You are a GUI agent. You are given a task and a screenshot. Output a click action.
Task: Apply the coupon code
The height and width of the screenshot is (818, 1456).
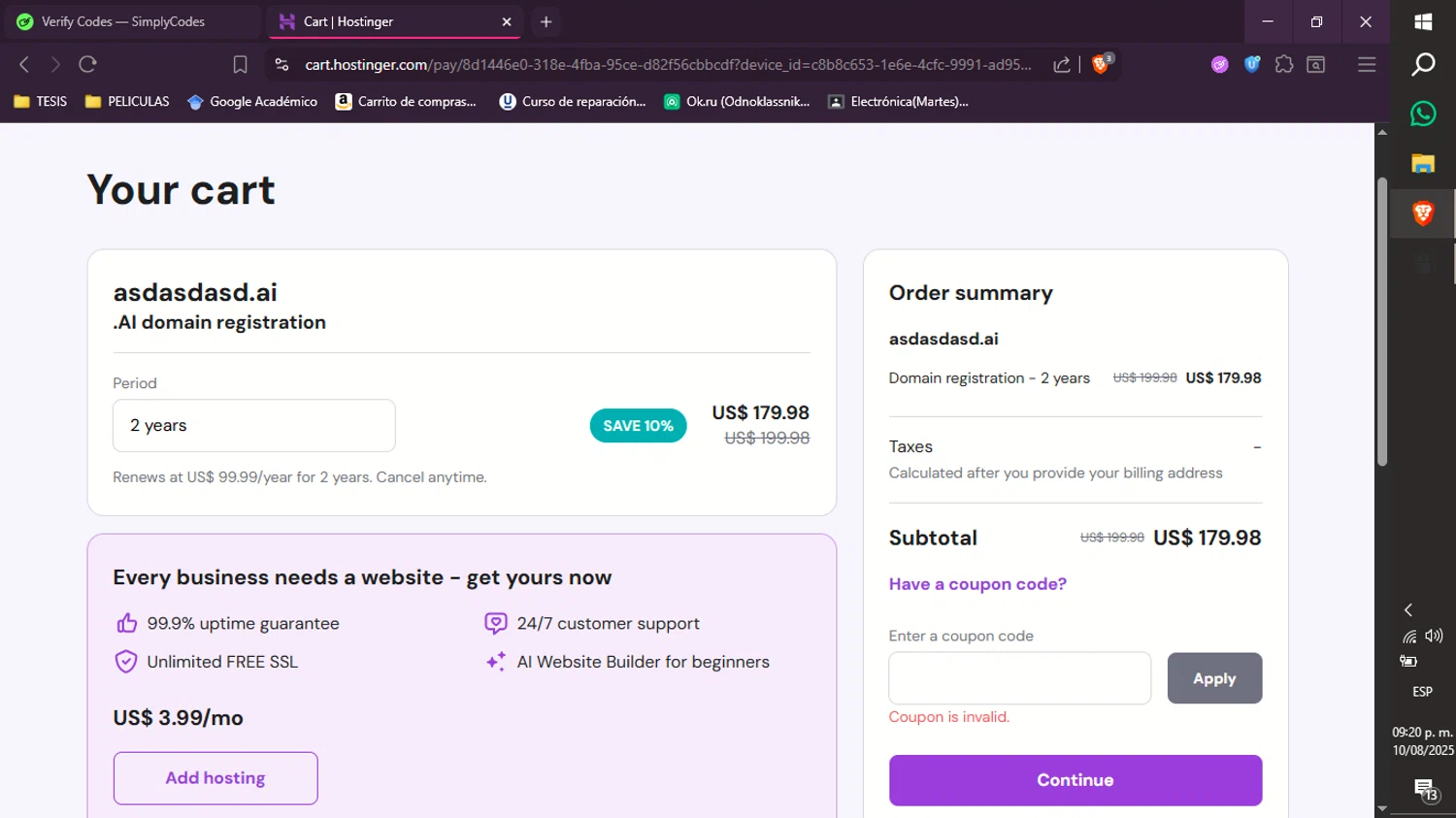coord(1214,678)
